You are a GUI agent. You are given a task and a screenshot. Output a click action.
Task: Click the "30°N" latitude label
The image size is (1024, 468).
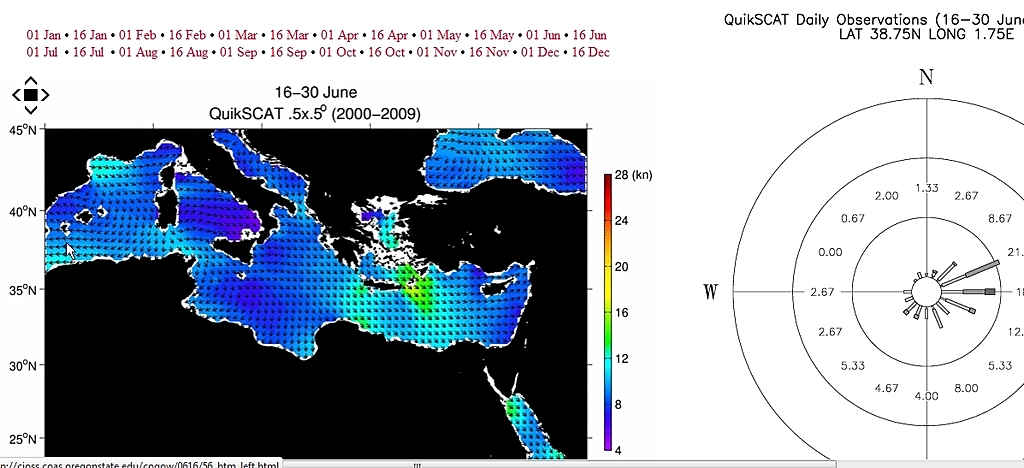(22, 366)
